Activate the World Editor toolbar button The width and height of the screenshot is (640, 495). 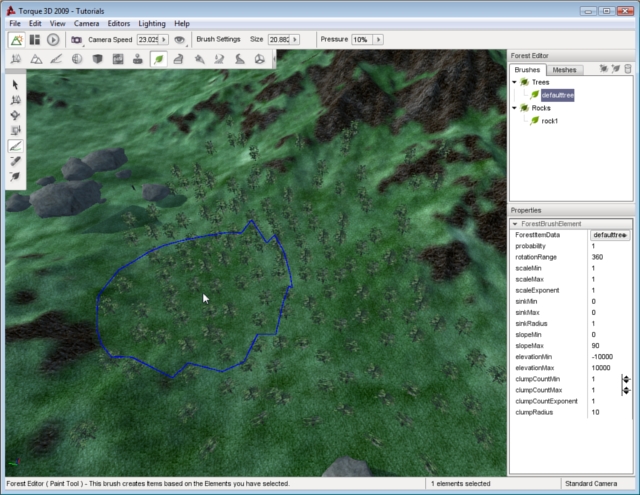click(17, 39)
